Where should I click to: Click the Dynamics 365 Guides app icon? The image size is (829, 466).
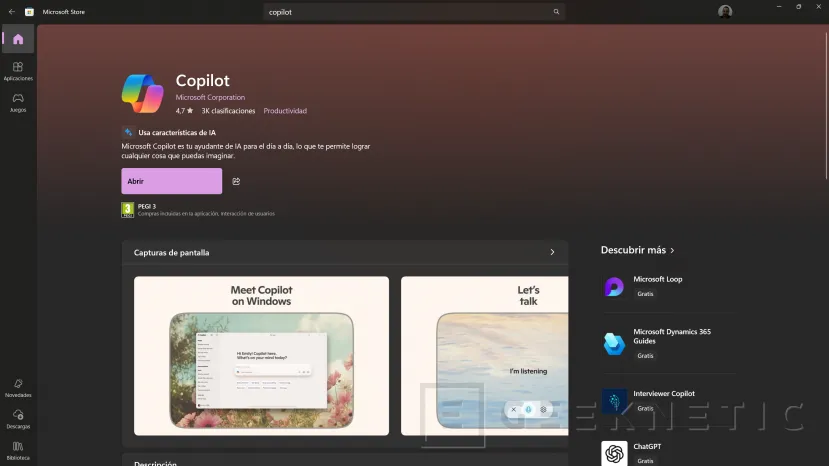[614, 344]
